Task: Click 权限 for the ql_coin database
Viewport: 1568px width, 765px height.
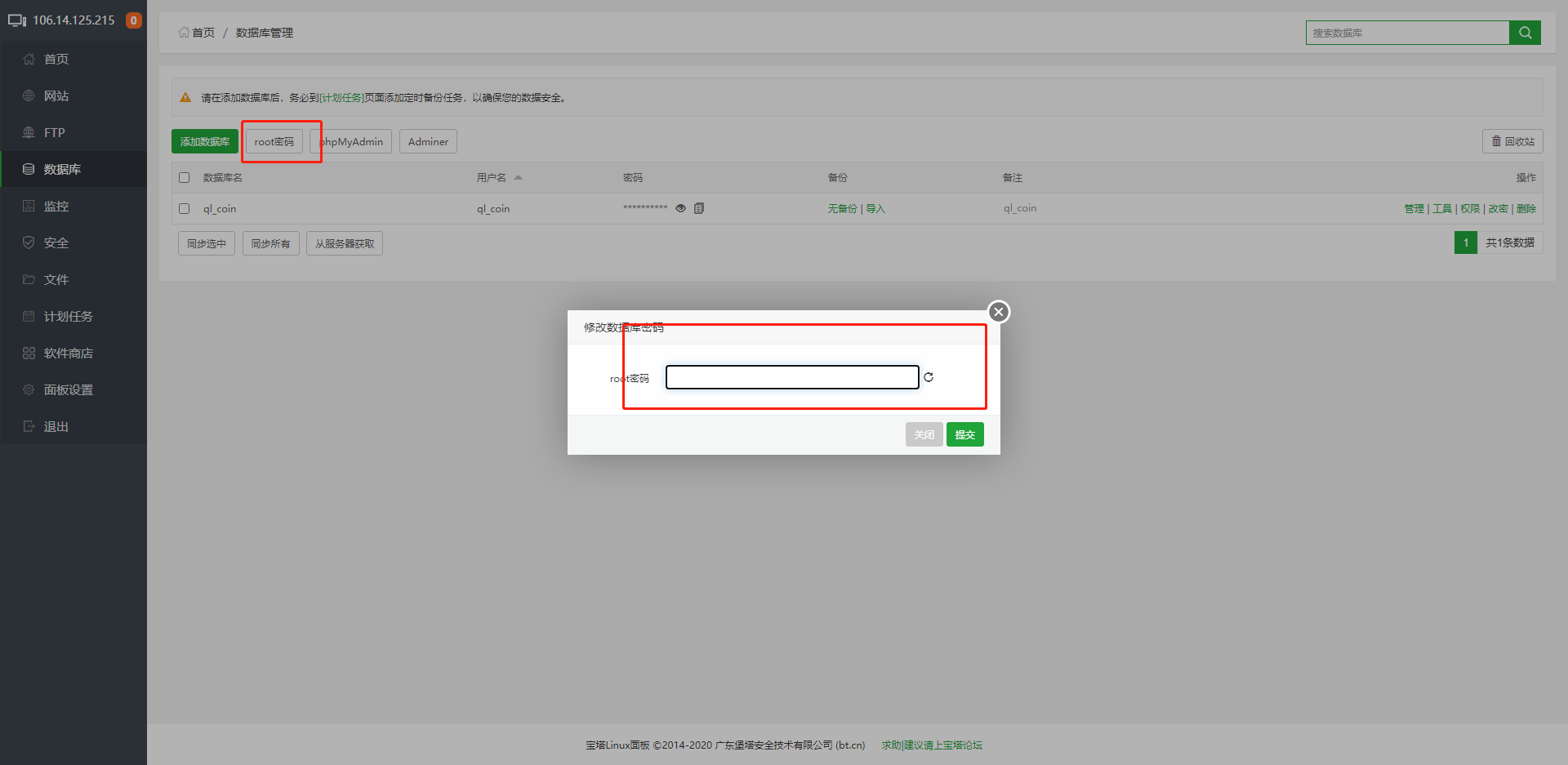Action: (x=1470, y=208)
